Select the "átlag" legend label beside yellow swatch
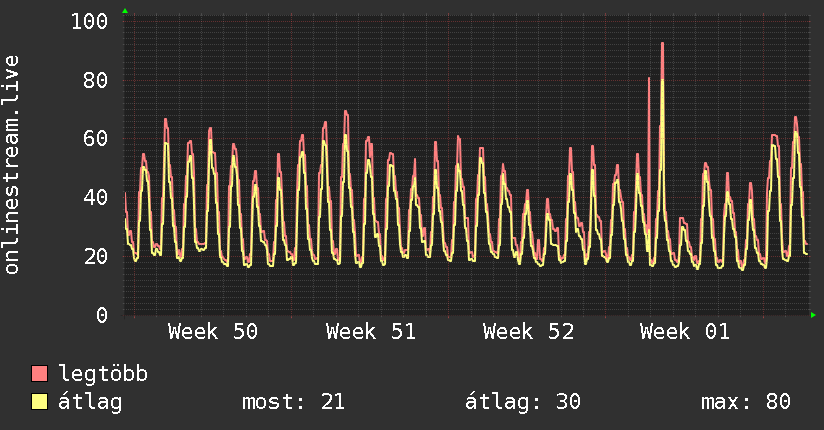 (91, 402)
